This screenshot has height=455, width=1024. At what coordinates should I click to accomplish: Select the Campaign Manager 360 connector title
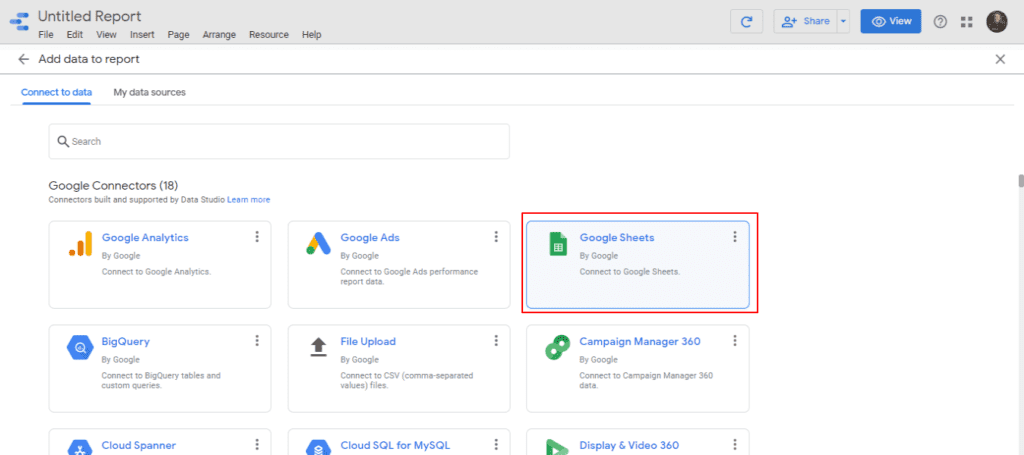point(639,341)
